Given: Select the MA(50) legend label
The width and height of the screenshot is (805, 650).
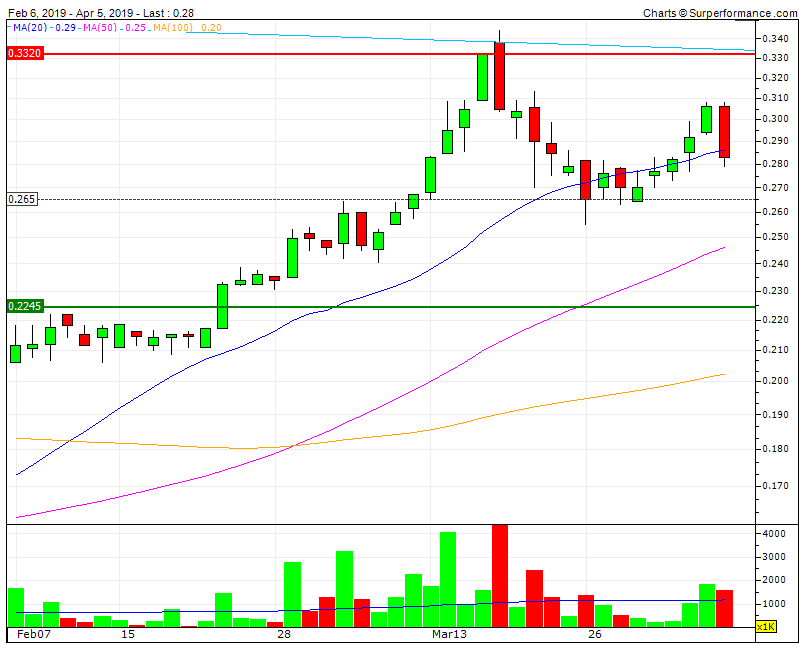Looking at the screenshot, I should 100,27.
